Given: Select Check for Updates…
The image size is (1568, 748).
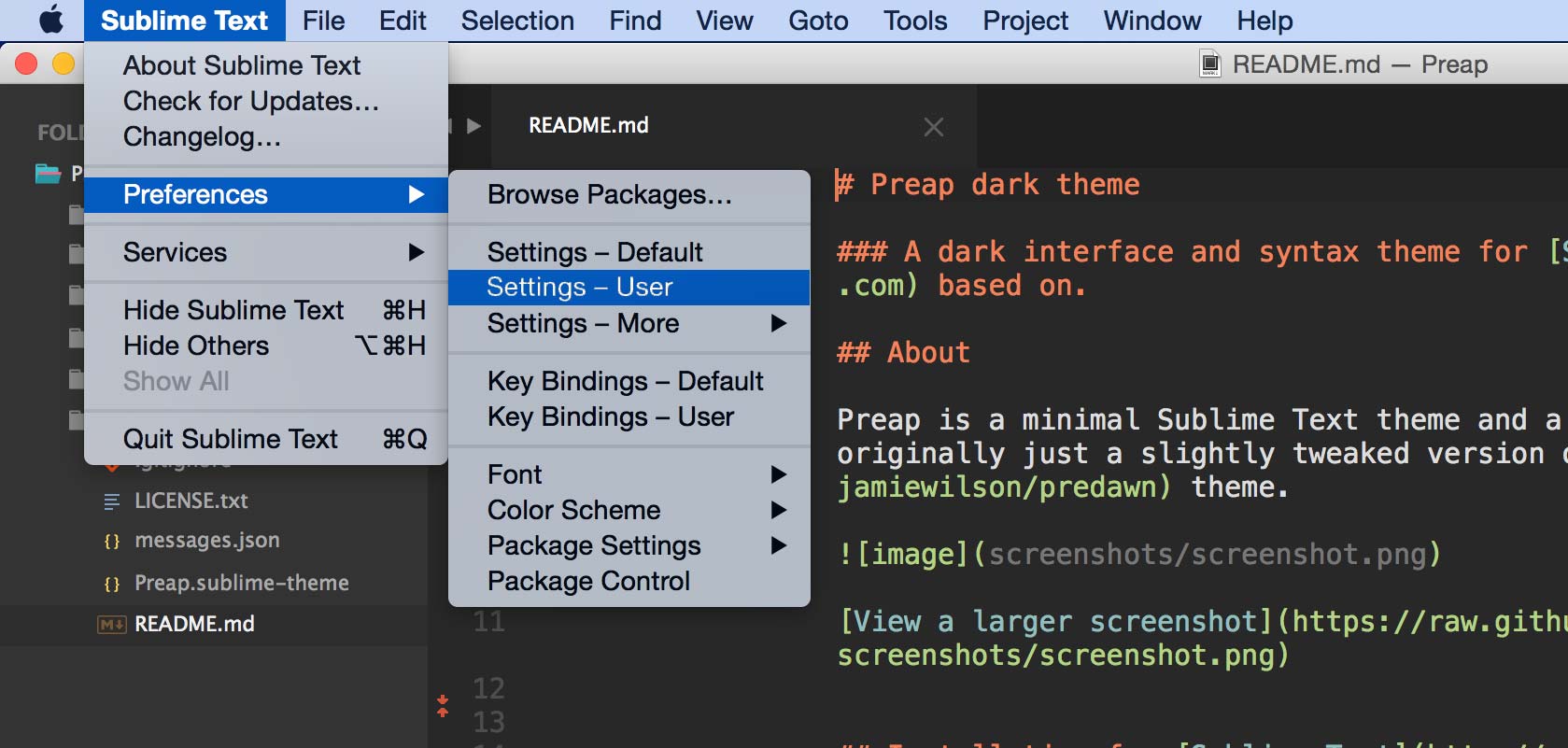Looking at the screenshot, I should [266, 101].
